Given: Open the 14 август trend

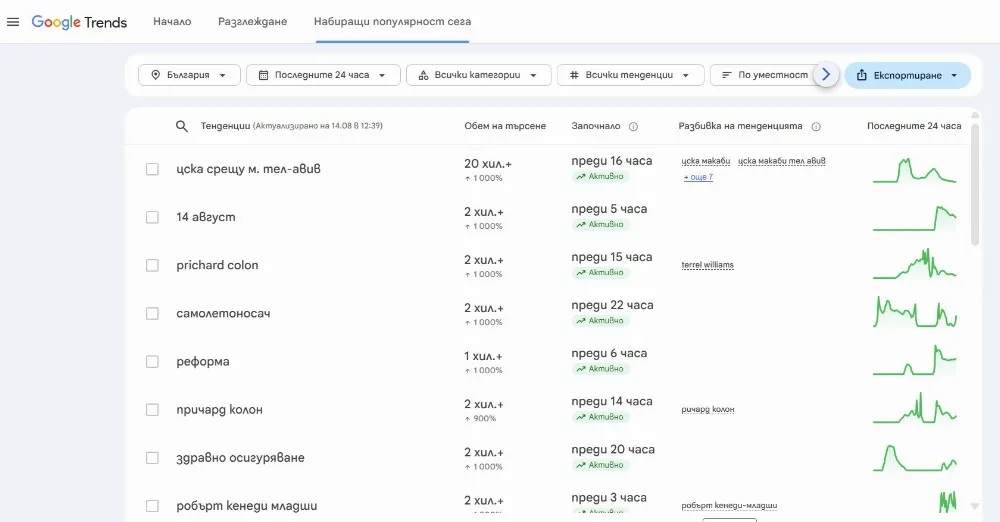Looking at the screenshot, I should [205, 217].
